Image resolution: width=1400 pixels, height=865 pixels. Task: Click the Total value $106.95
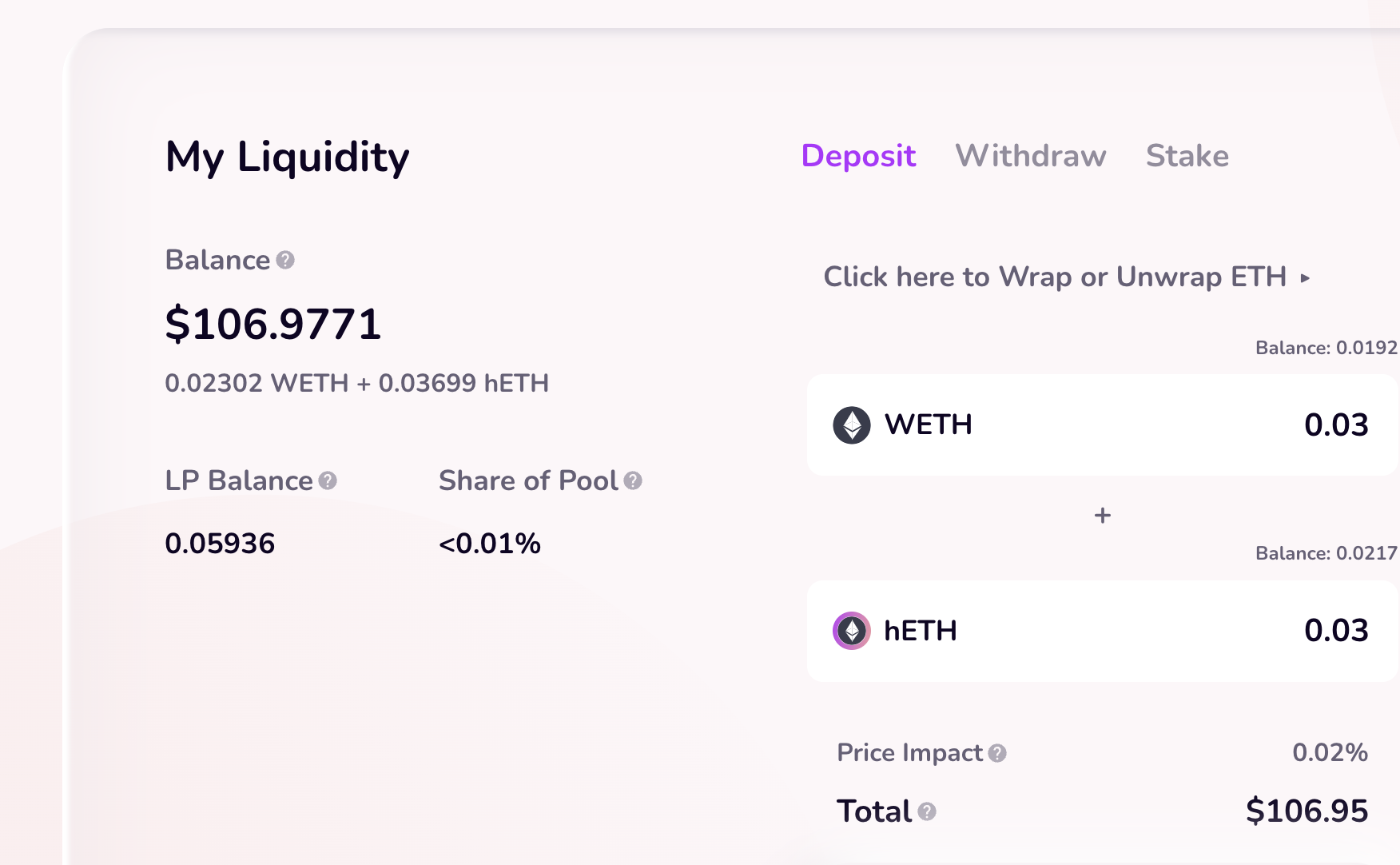[1307, 811]
